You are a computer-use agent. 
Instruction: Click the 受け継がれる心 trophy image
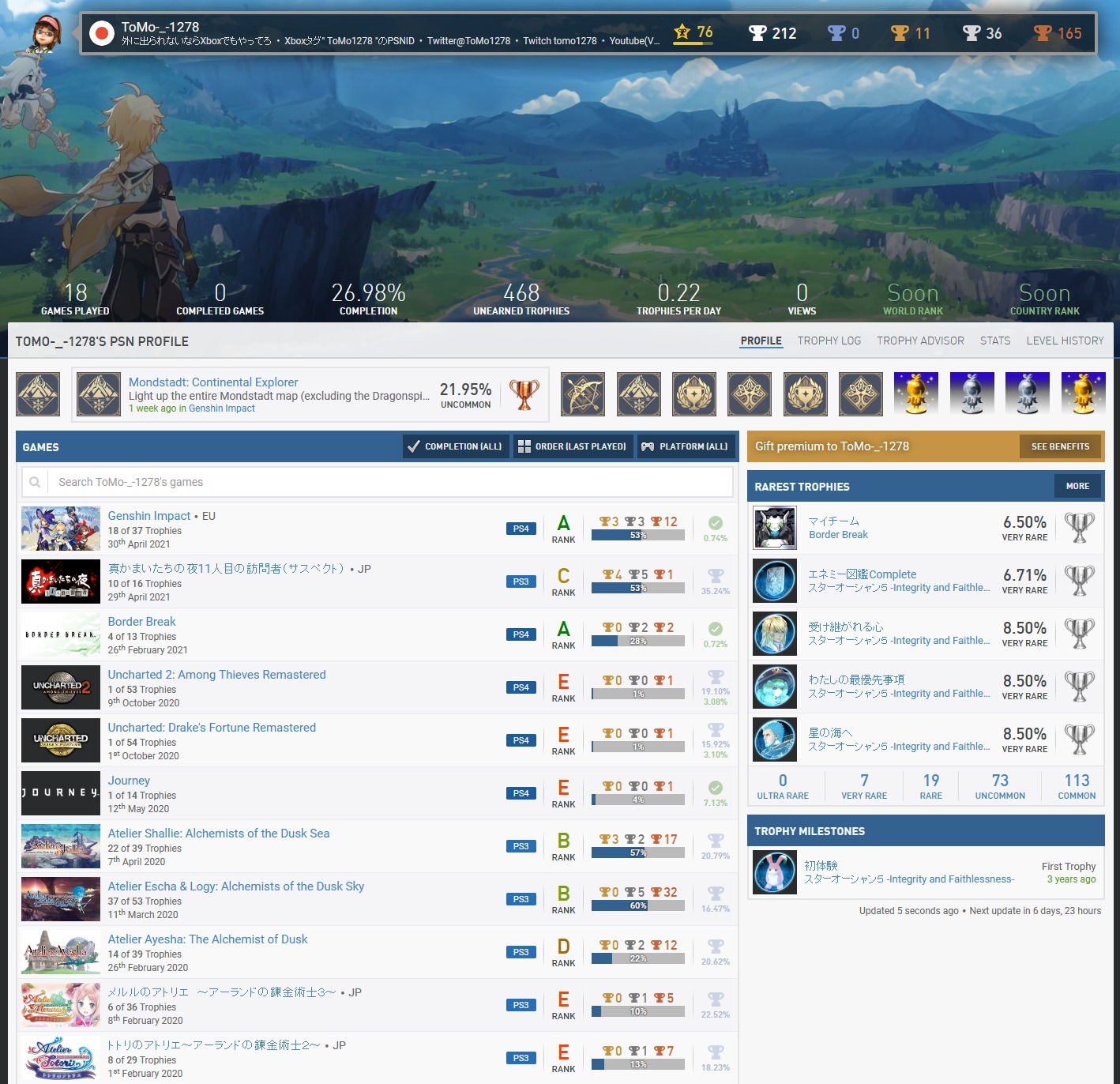tap(775, 634)
